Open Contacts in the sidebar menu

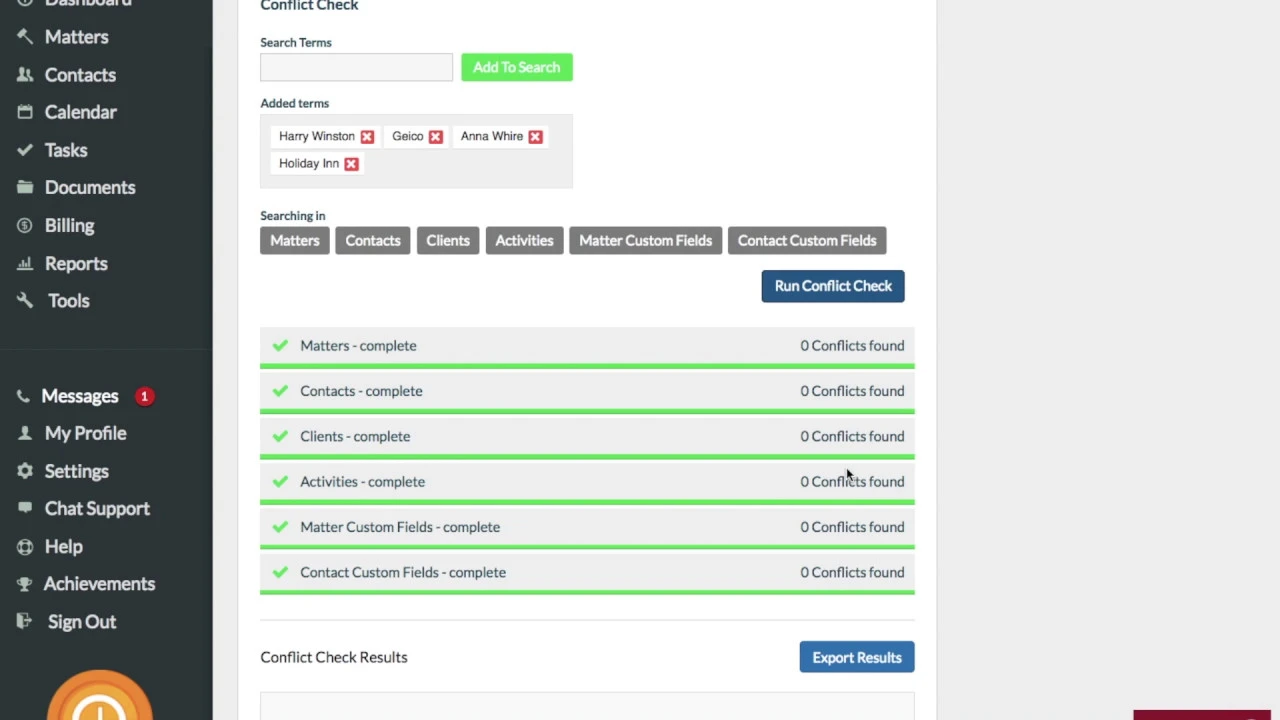(80, 75)
